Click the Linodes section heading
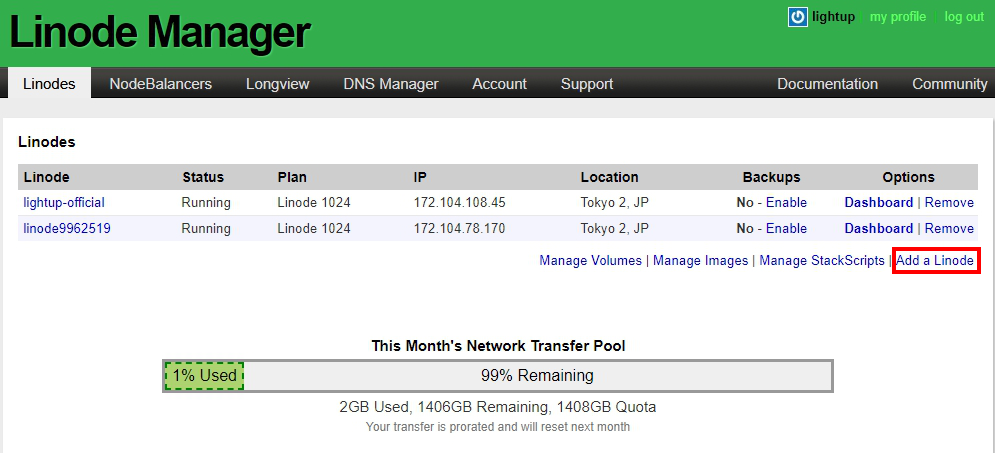 (47, 142)
